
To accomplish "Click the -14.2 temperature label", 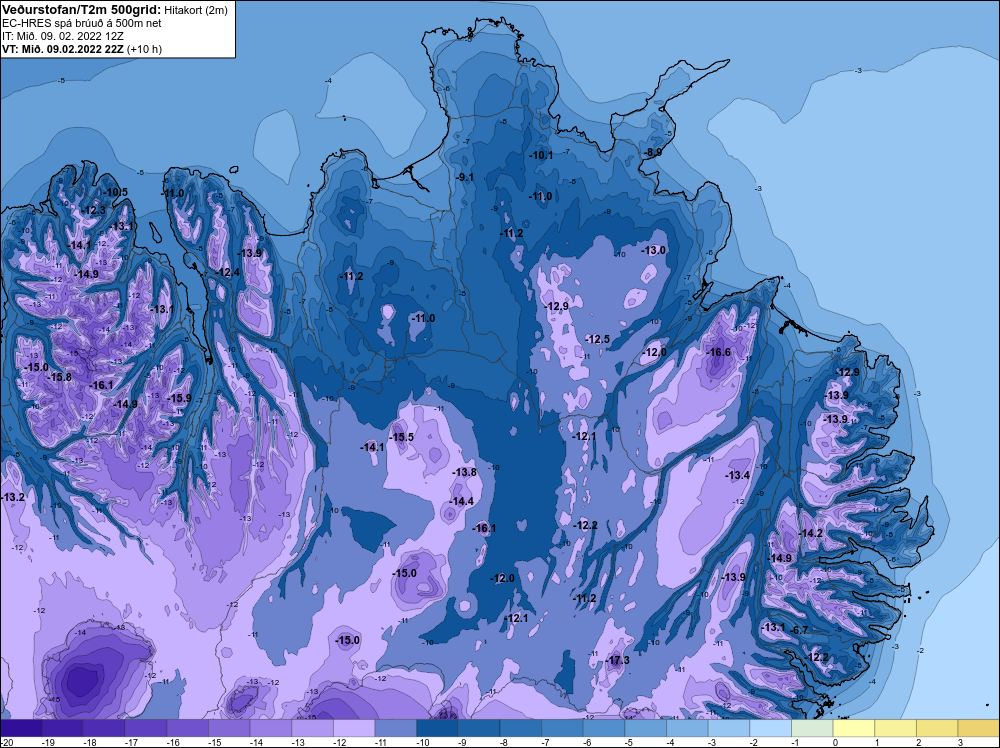I will coord(811,533).
